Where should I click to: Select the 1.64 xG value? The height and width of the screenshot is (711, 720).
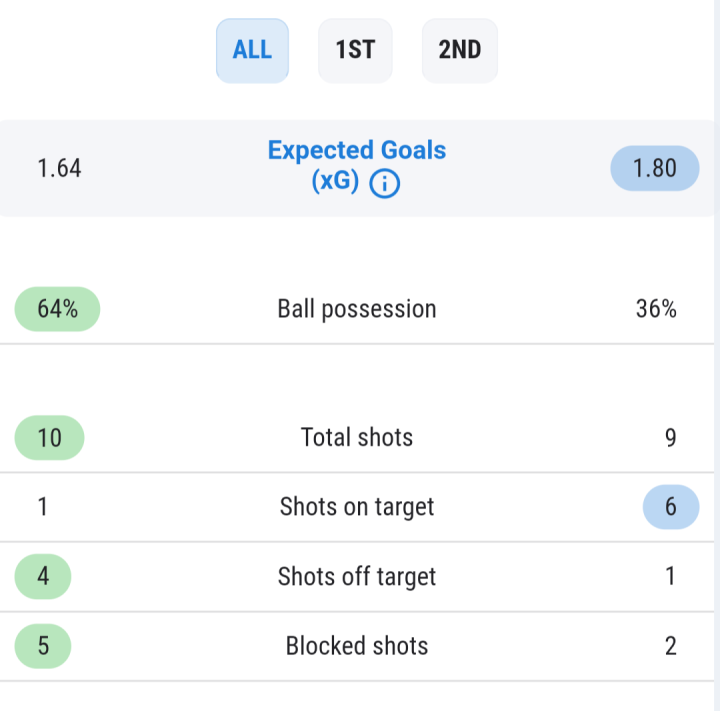[x=59, y=168]
